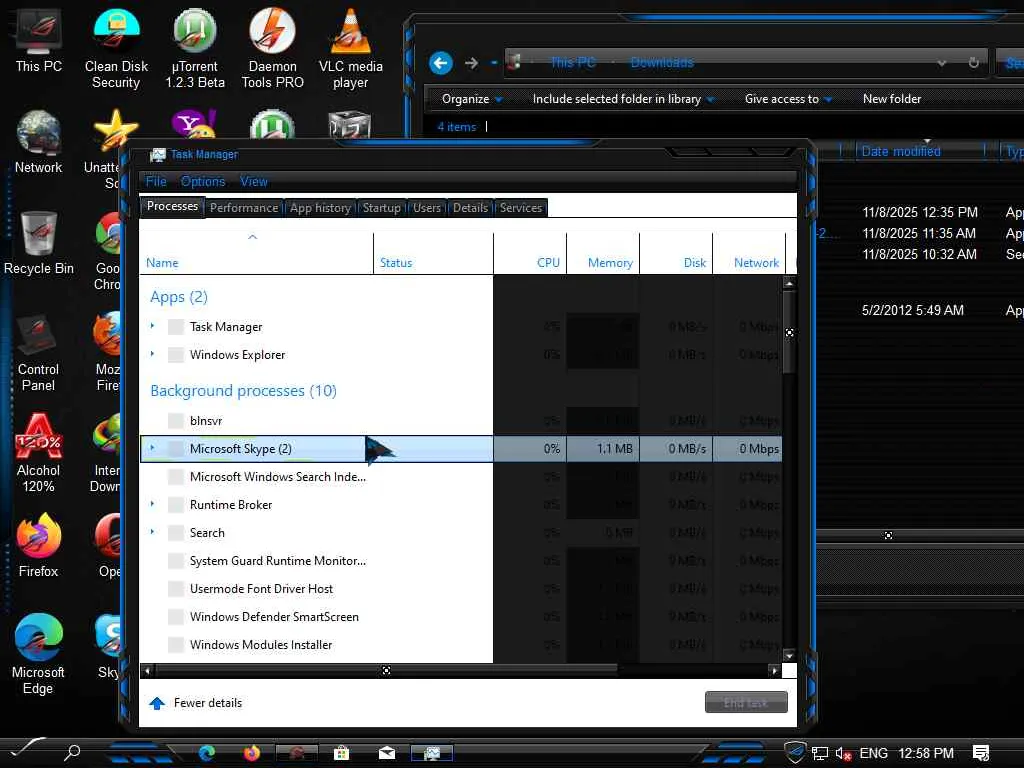
Task: Click blue up-arrow icon beside Fewer details
Action: tap(157, 703)
